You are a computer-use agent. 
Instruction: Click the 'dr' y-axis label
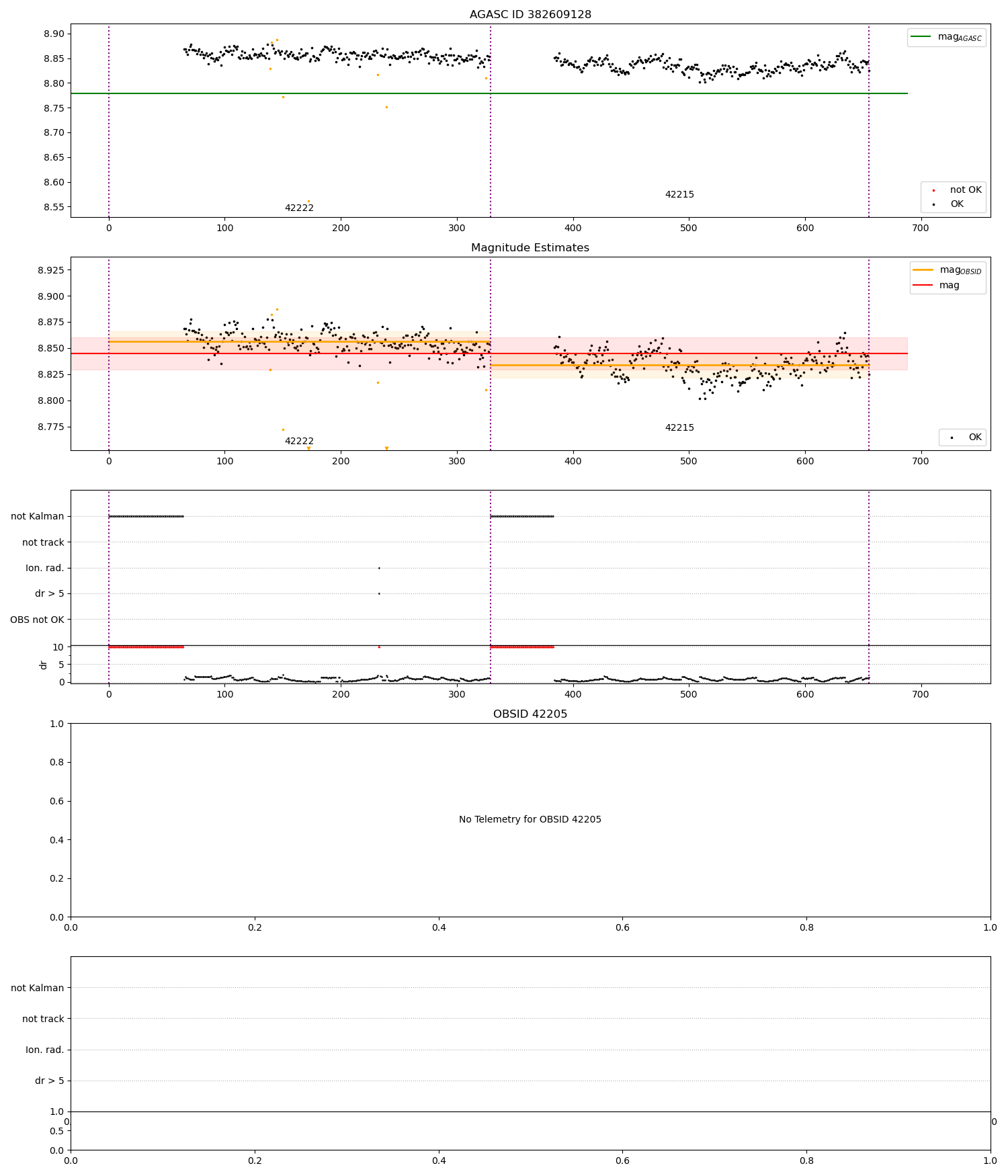click(44, 665)
